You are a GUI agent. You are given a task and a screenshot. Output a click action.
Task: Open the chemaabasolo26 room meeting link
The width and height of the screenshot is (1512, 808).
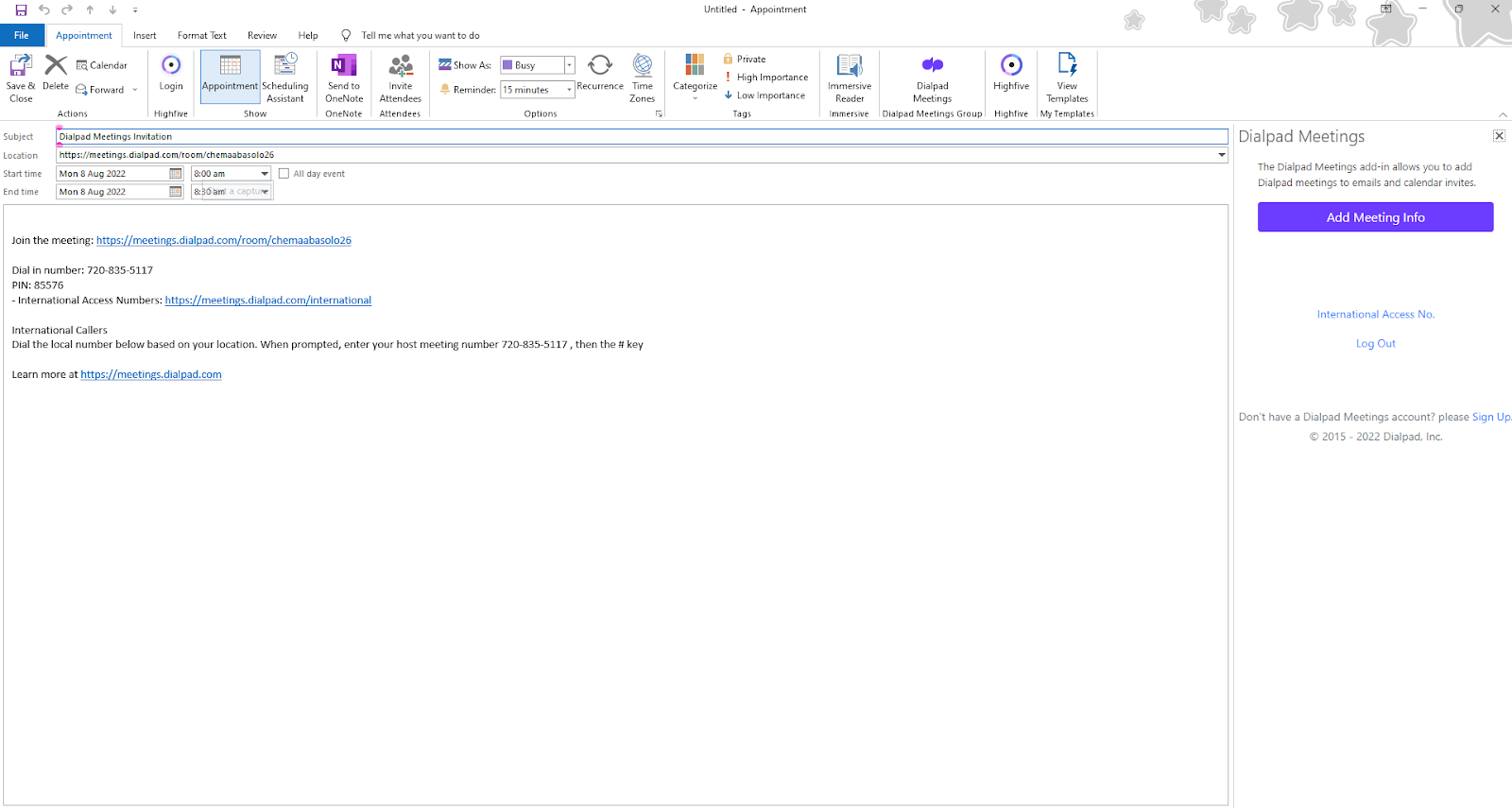[x=224, y=240]
